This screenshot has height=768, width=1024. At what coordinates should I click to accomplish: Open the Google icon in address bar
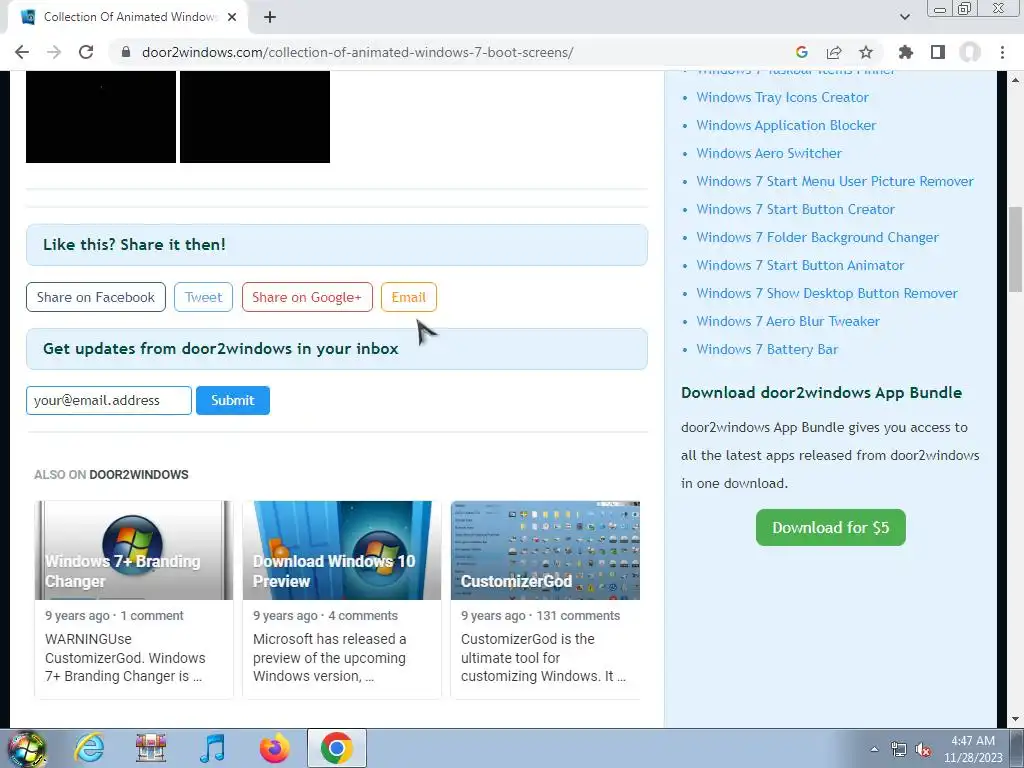801,52
